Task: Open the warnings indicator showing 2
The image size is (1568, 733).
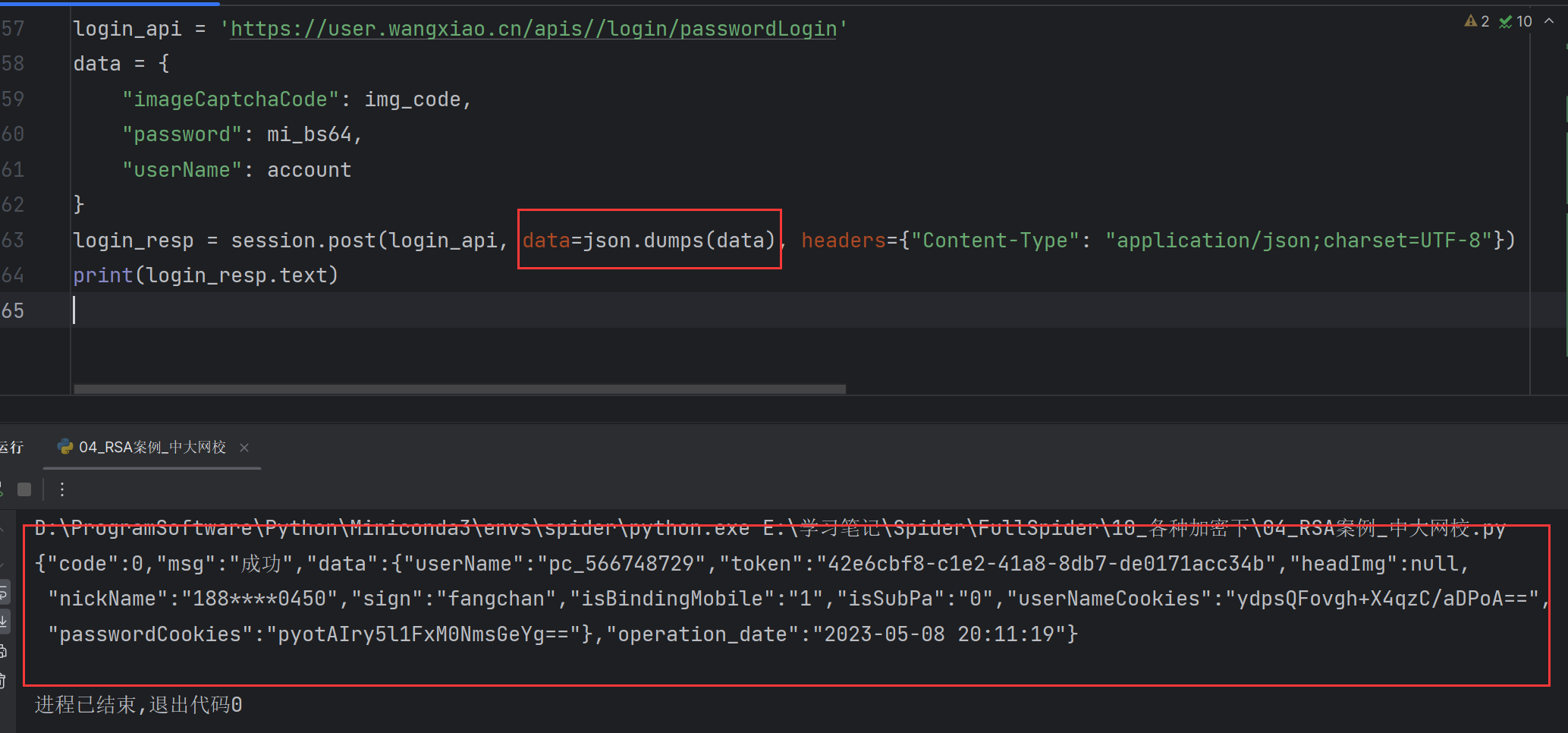Action: pyautogui.click(x=1477, y=21)
